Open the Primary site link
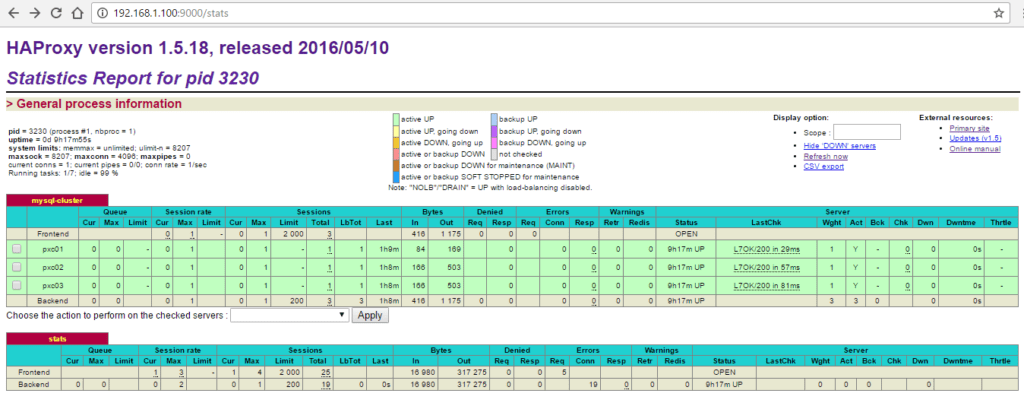 969,128
